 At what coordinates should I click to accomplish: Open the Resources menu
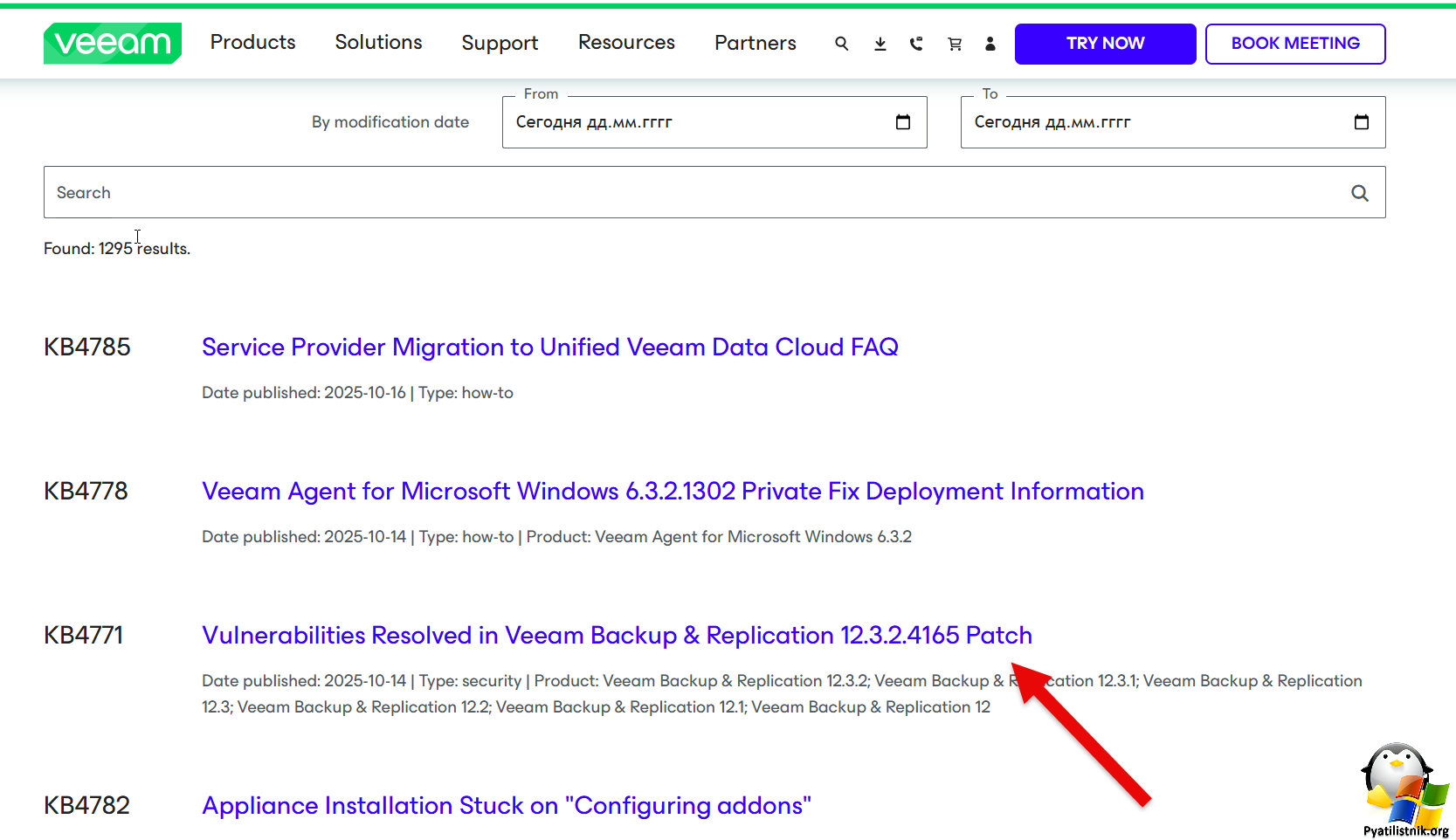click(626, 43)
